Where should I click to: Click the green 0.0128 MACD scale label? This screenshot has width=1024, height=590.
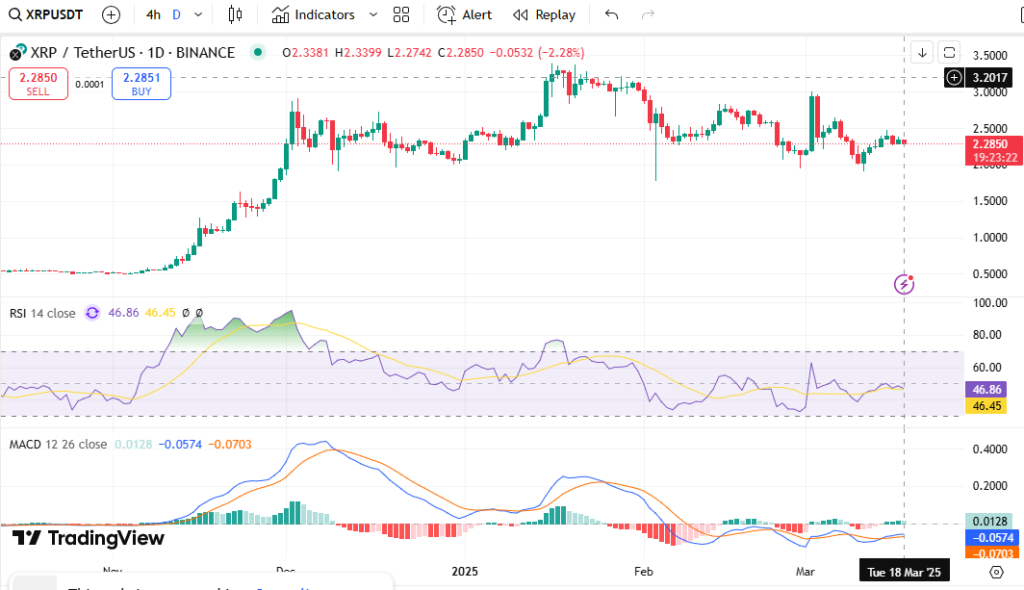[989, 521]
